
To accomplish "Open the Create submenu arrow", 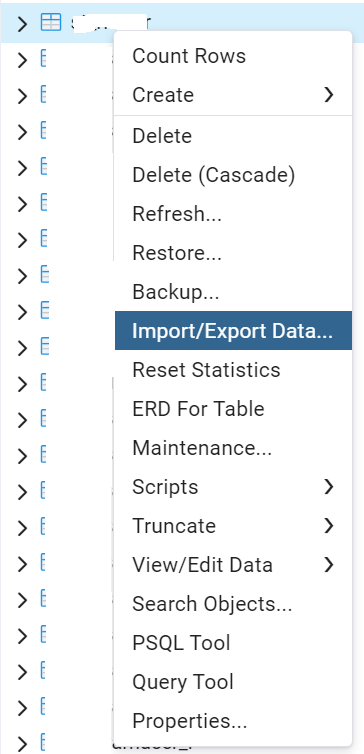I will (329, 95).
